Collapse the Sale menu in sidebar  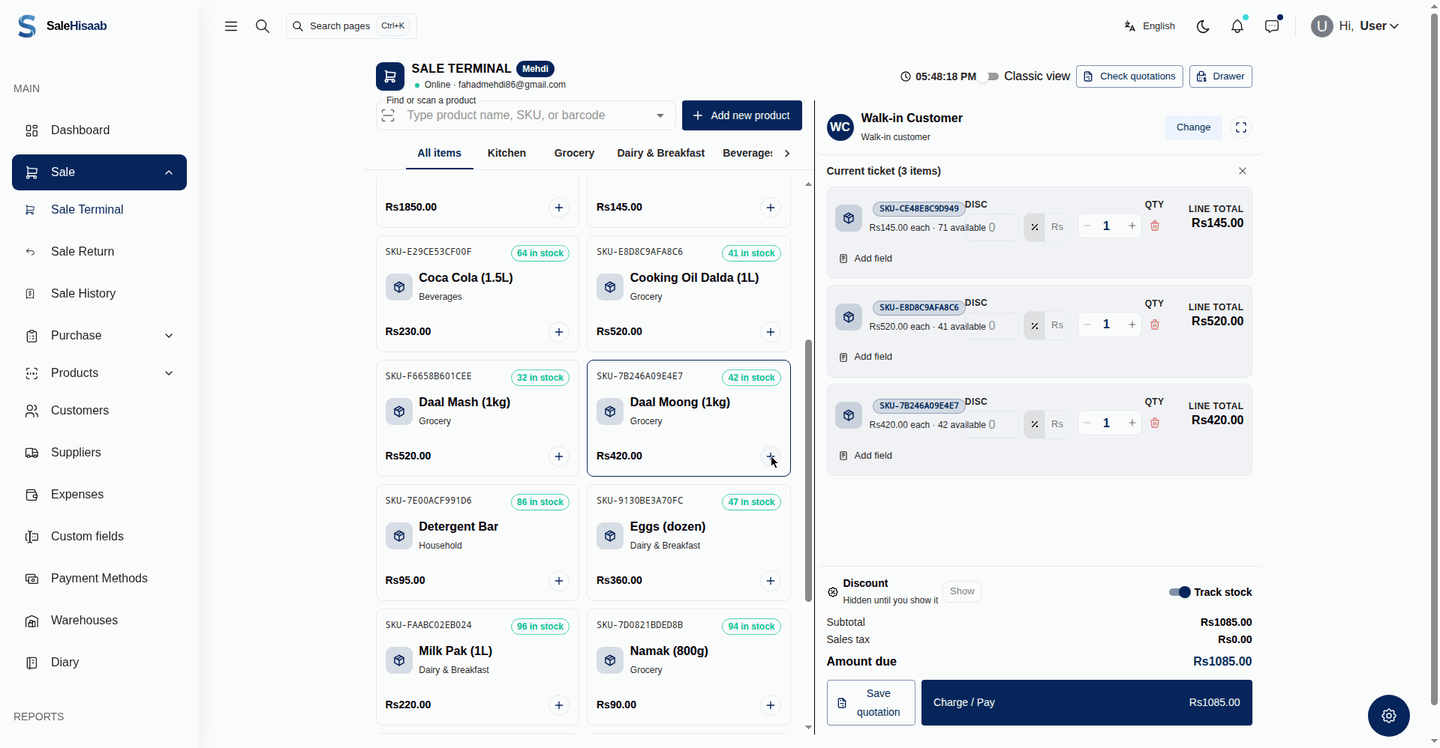click(x=169, y=172)
